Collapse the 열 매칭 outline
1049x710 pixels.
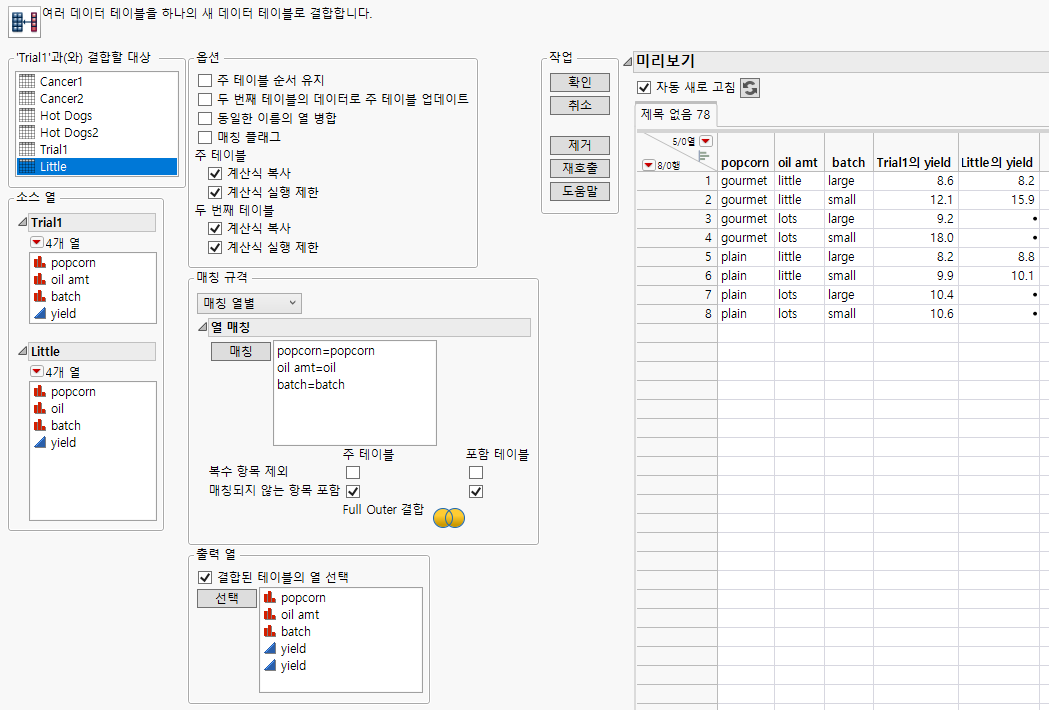203,327
